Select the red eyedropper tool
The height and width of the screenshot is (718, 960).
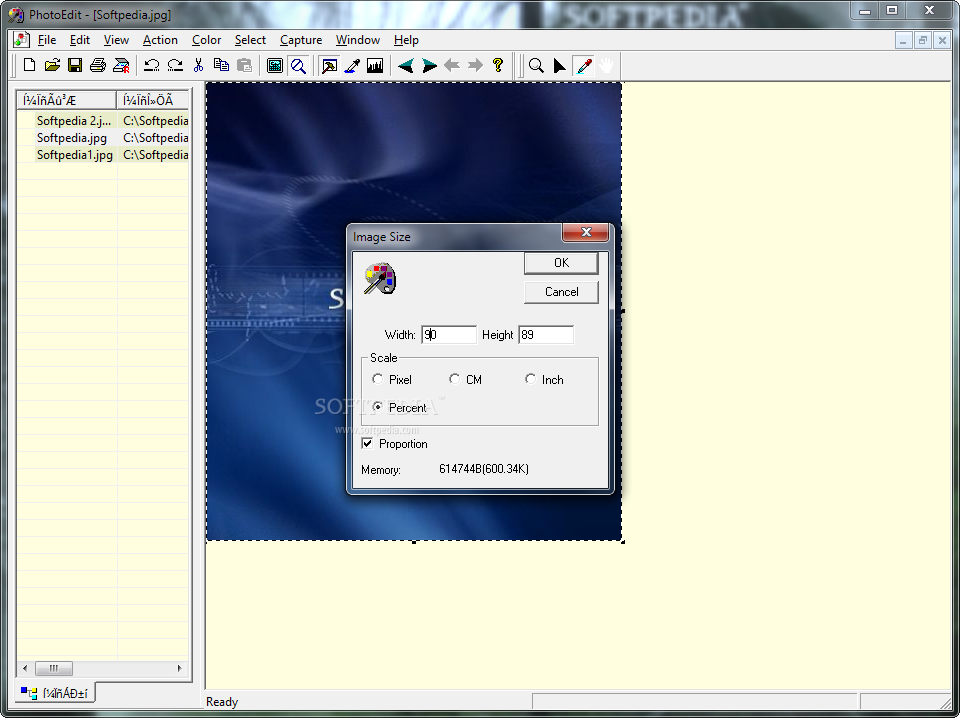point(584,65)
